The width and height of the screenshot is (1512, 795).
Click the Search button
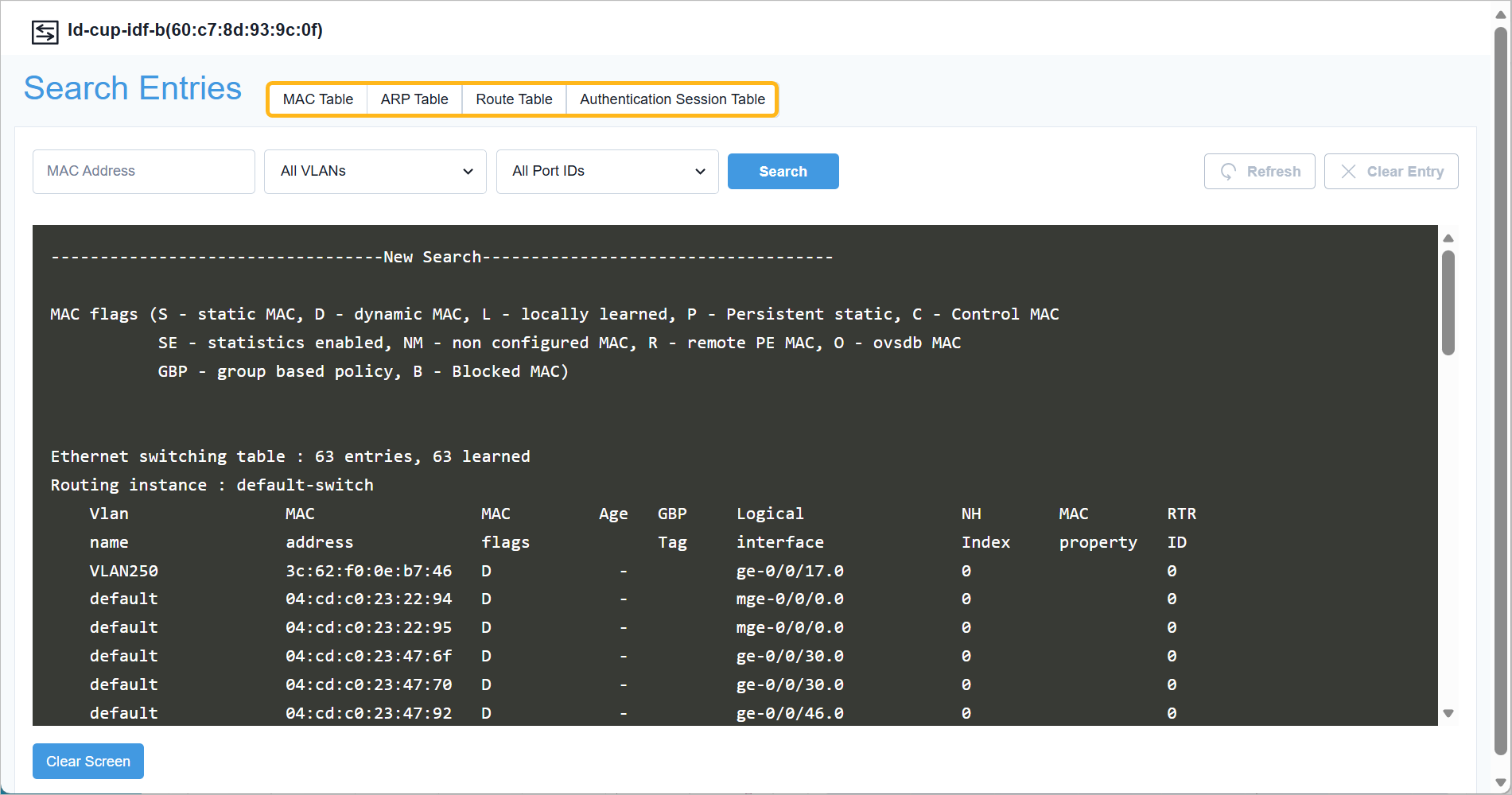click(x=783, y=171)
